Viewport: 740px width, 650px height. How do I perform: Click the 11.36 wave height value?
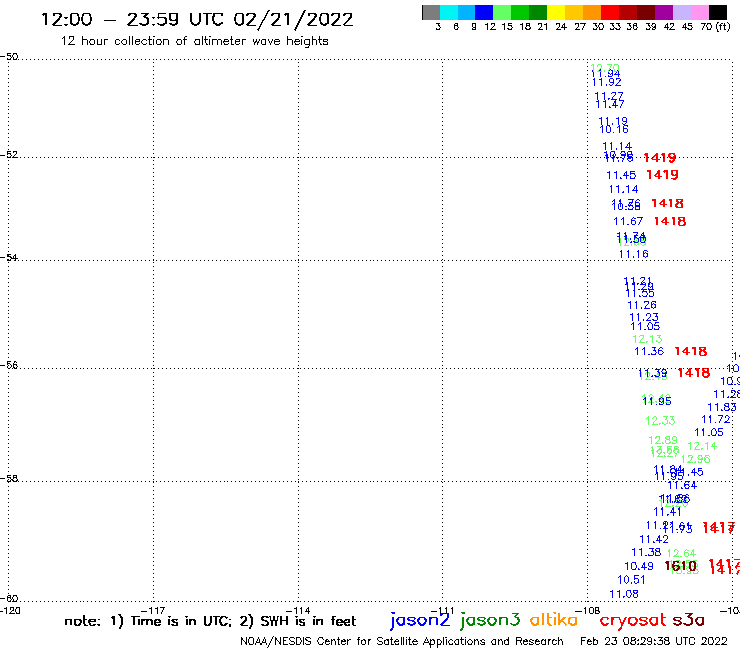[649, 351]
